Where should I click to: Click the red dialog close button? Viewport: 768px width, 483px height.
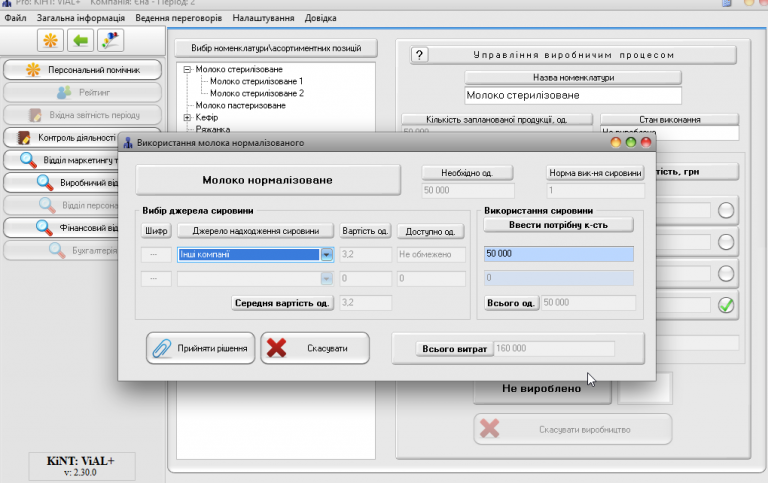(646, 143)
